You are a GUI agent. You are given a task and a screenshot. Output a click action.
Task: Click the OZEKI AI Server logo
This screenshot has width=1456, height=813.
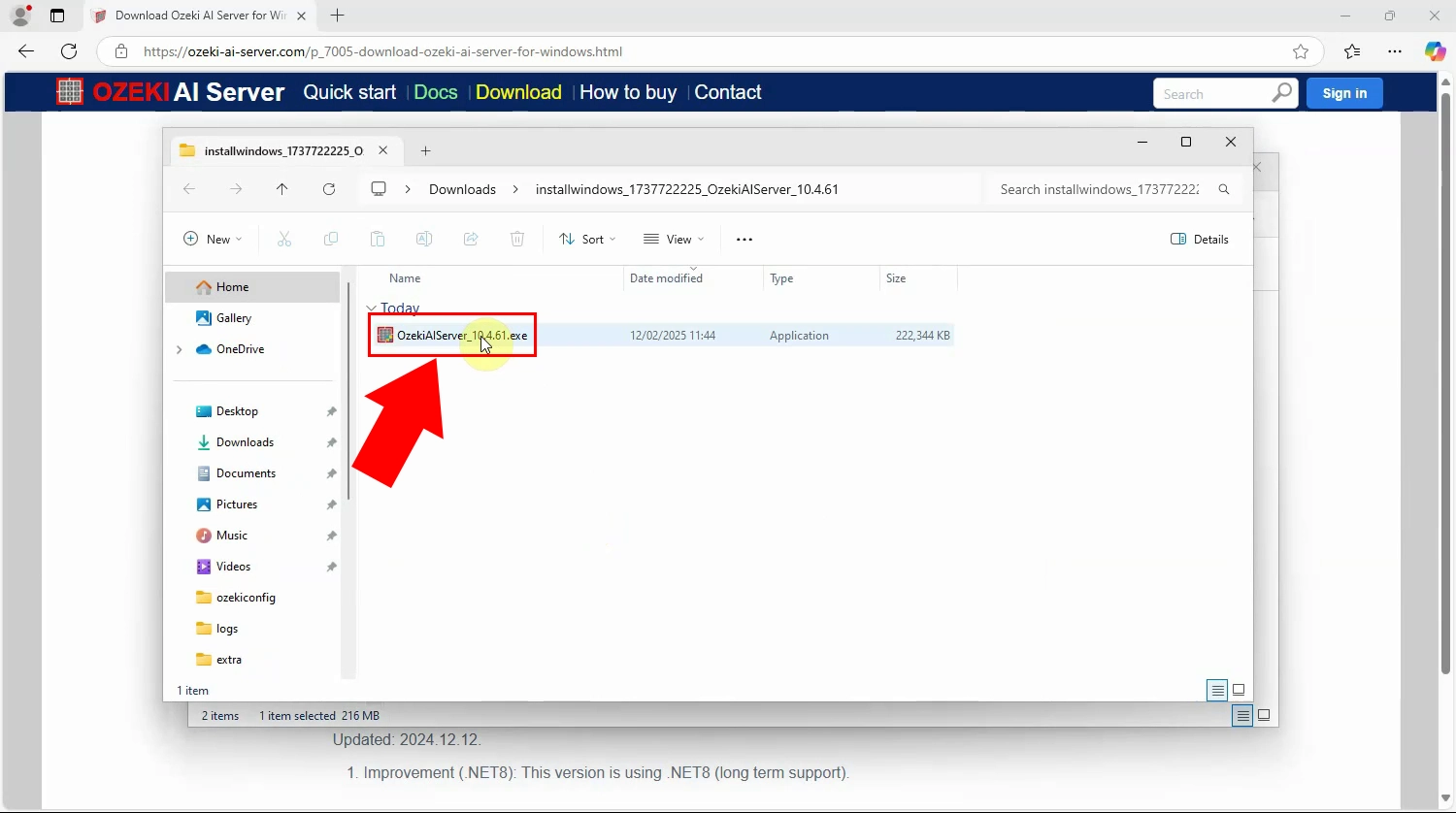click(x=170, y=92)
